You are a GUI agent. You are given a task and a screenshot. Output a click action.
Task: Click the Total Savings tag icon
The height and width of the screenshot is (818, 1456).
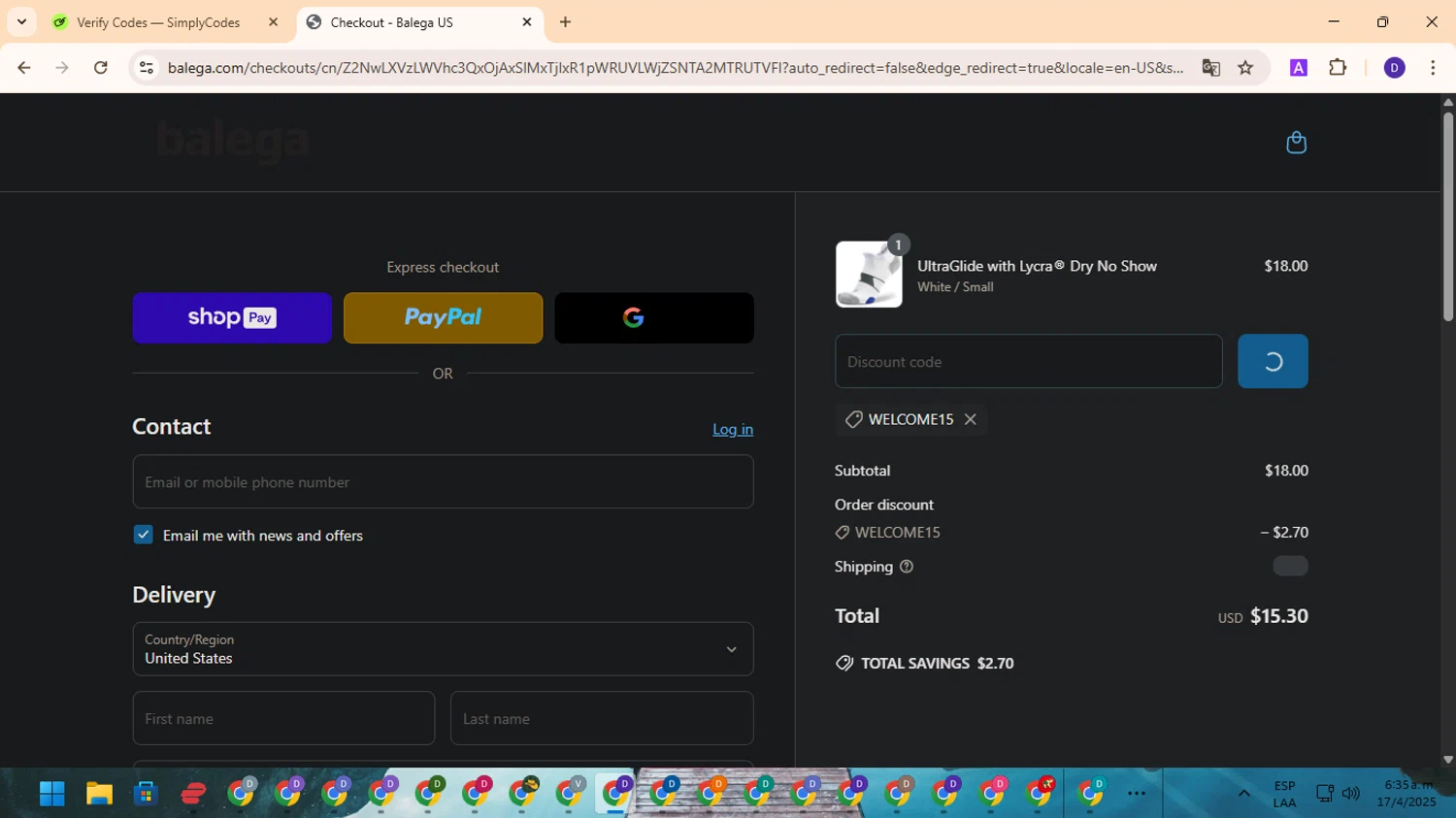coord(844,663)
